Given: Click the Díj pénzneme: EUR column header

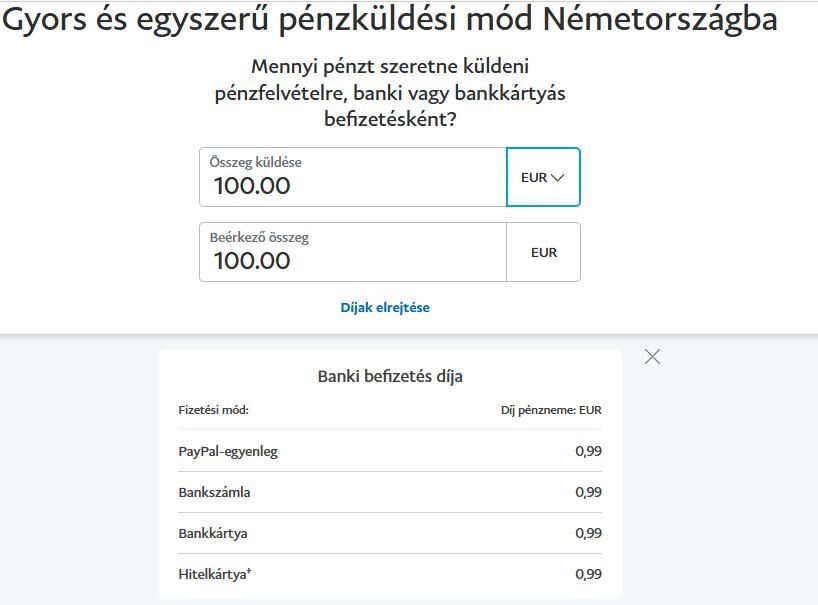Looking at the screenshot, I should (551, 410).
